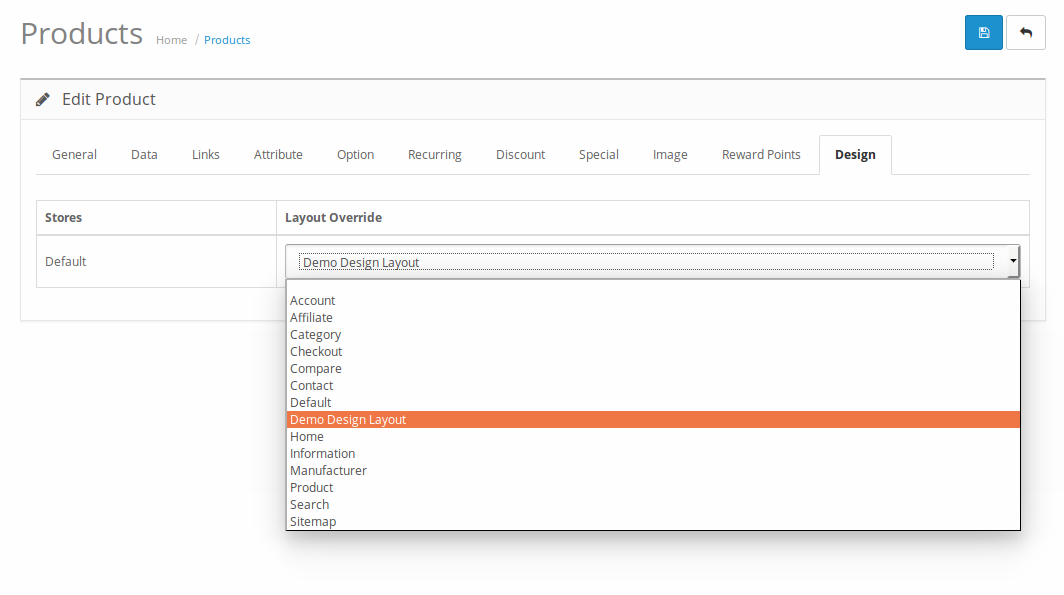Open the Reward Points tab
This screenshot has width=1064, height=595.
tap(761, 155)
